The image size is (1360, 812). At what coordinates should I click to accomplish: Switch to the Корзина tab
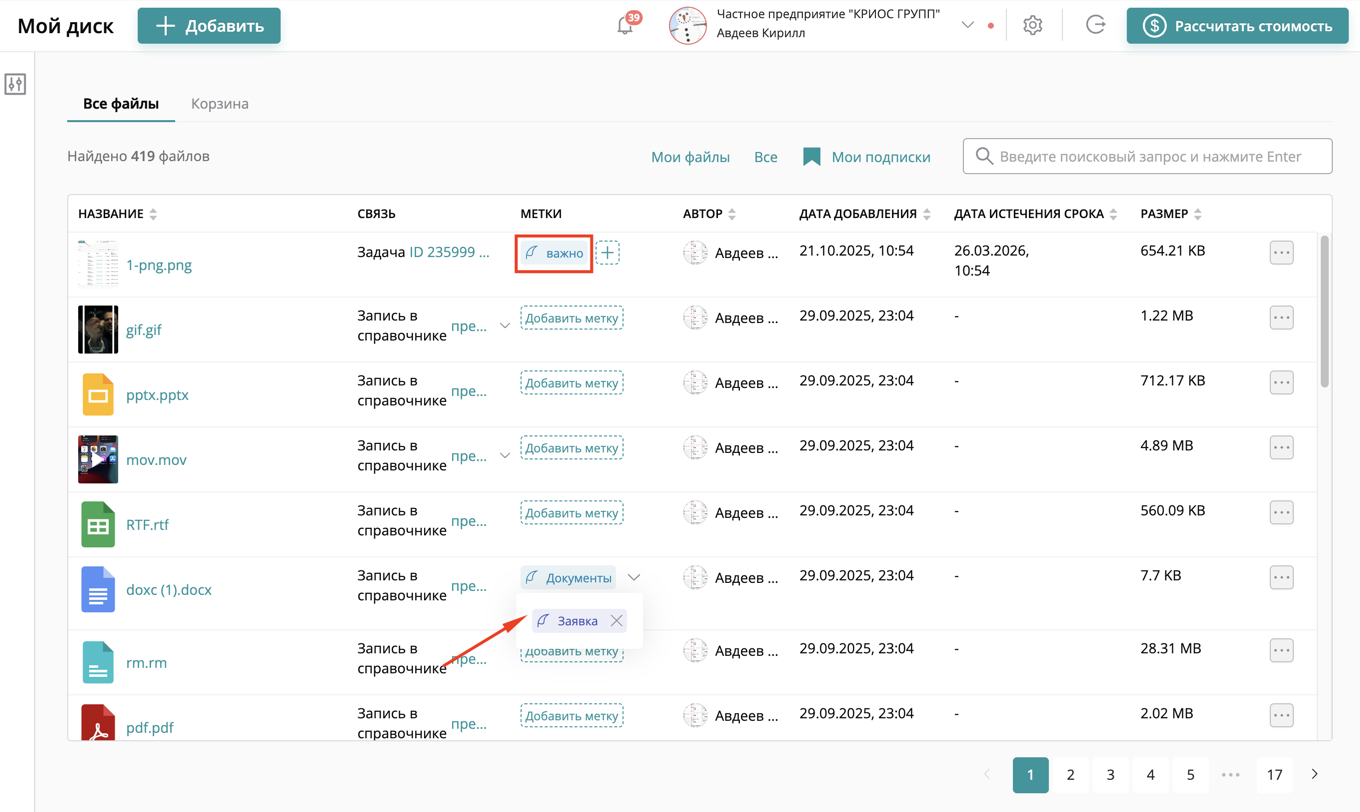pos(220,104)
